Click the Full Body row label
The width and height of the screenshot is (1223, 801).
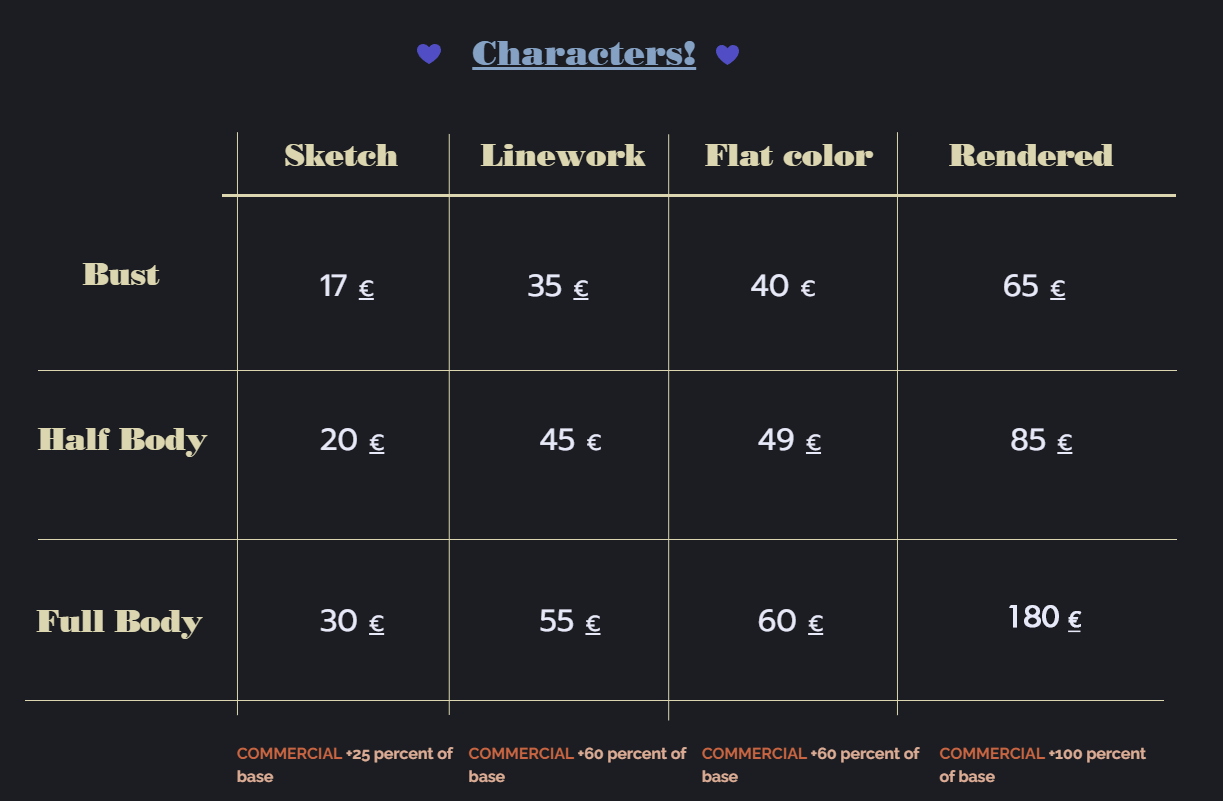(x=120, y=622)
